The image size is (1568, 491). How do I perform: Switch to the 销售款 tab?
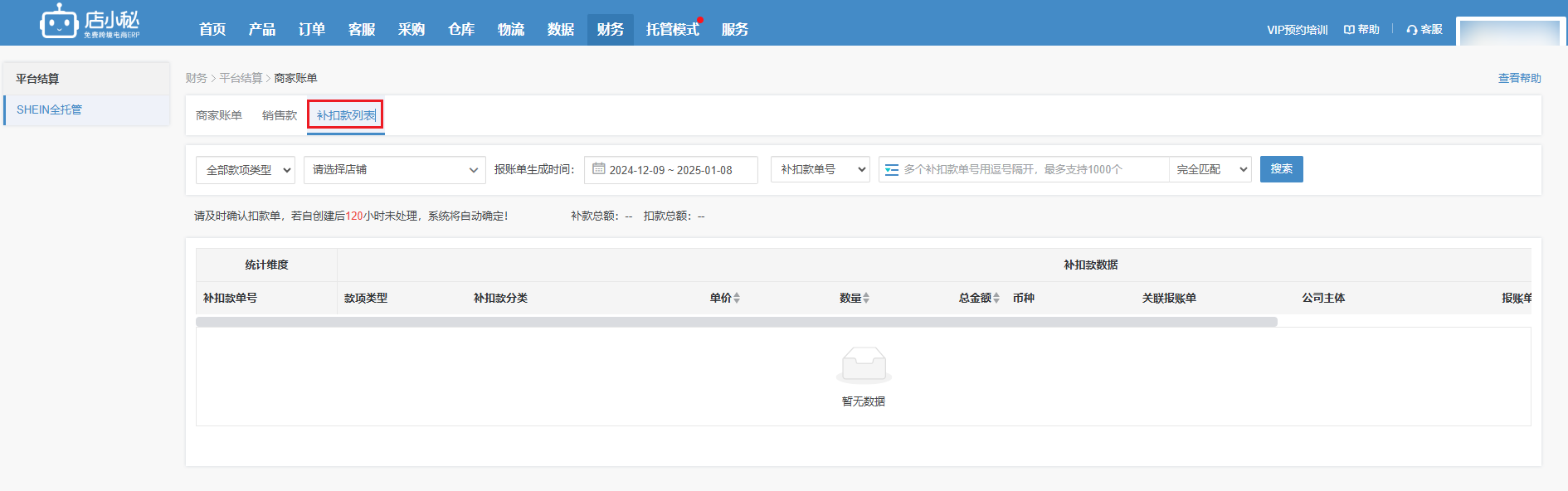pyautogui.click(x=280, y=115)
